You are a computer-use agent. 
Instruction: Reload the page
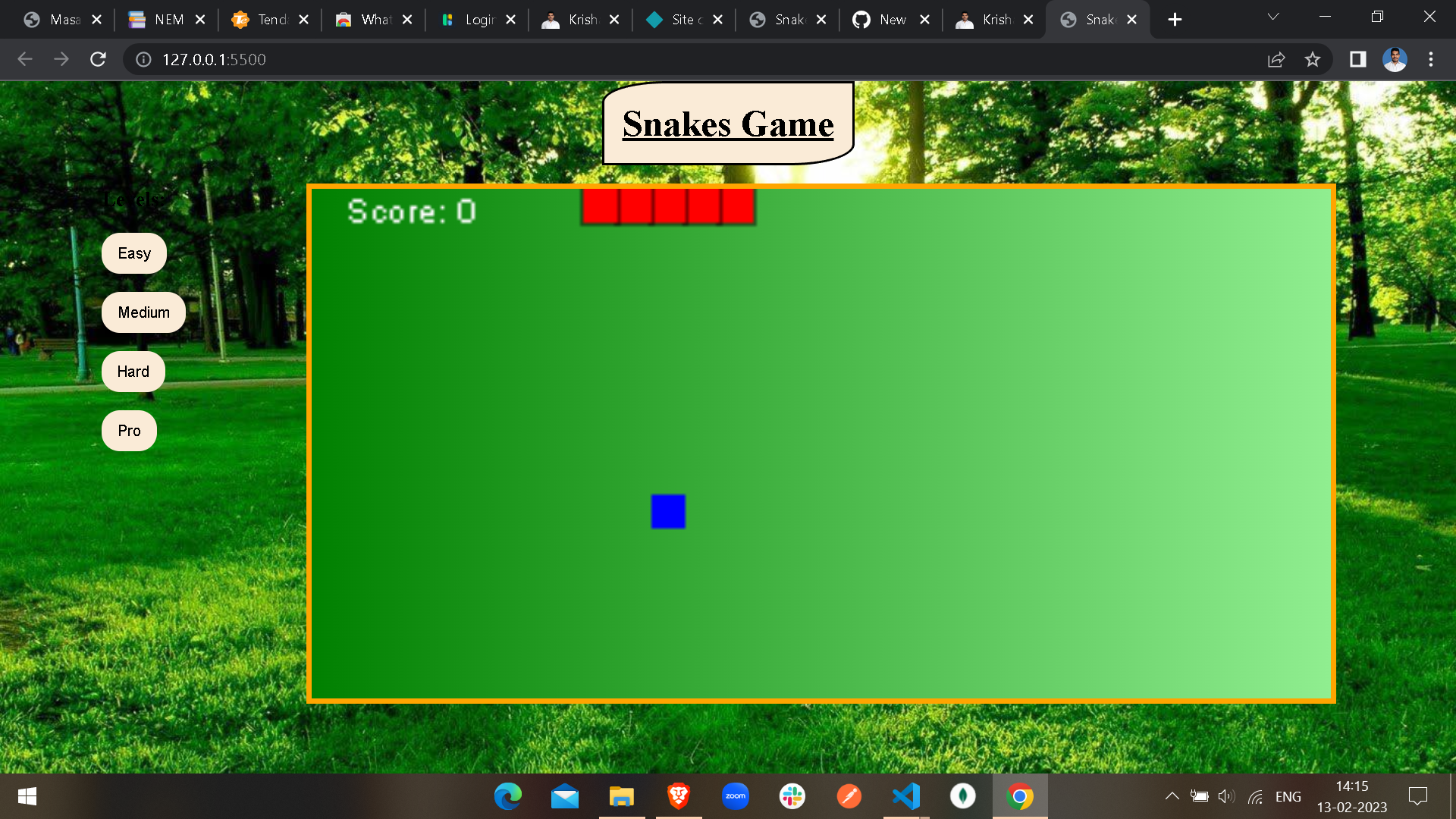[x=98, y=59]
